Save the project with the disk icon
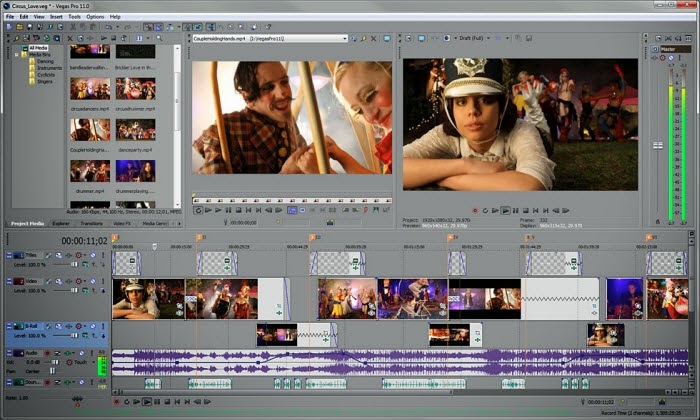Screen dimensions: 700x420 29,27
